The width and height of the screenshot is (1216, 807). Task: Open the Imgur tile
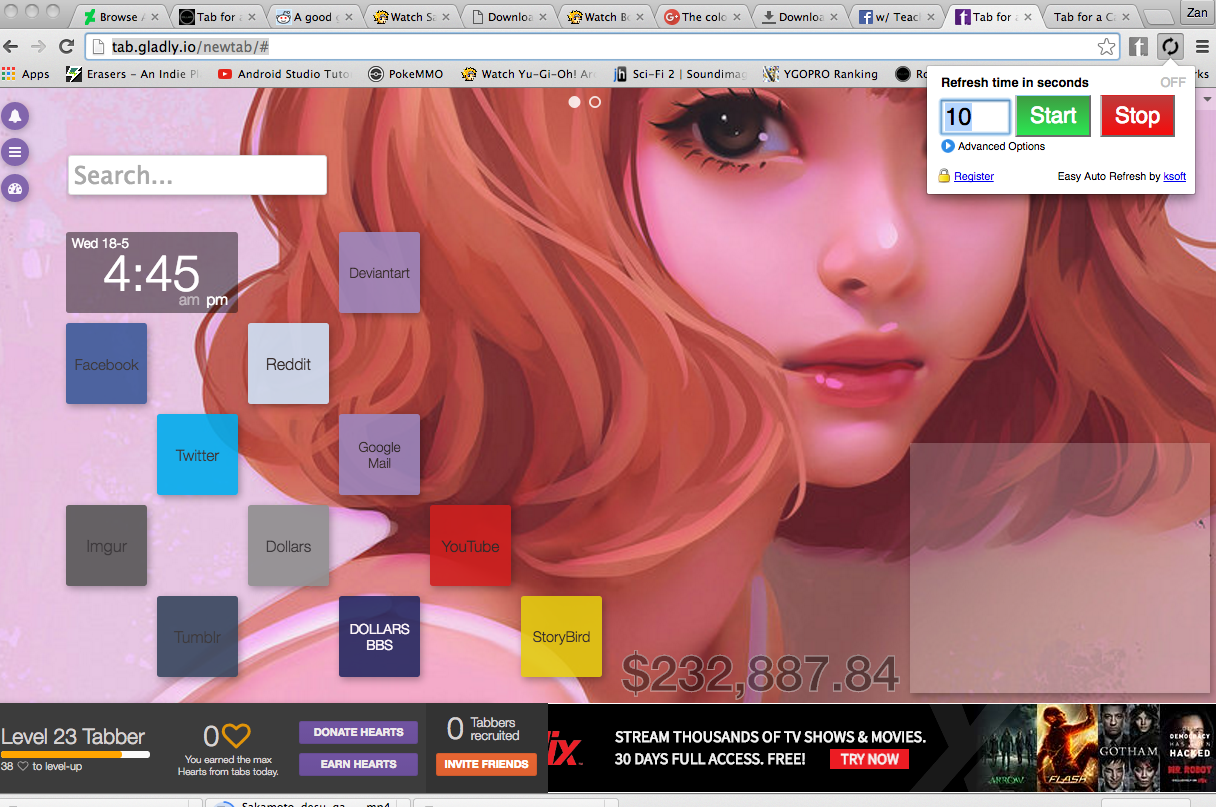(106, 546)
